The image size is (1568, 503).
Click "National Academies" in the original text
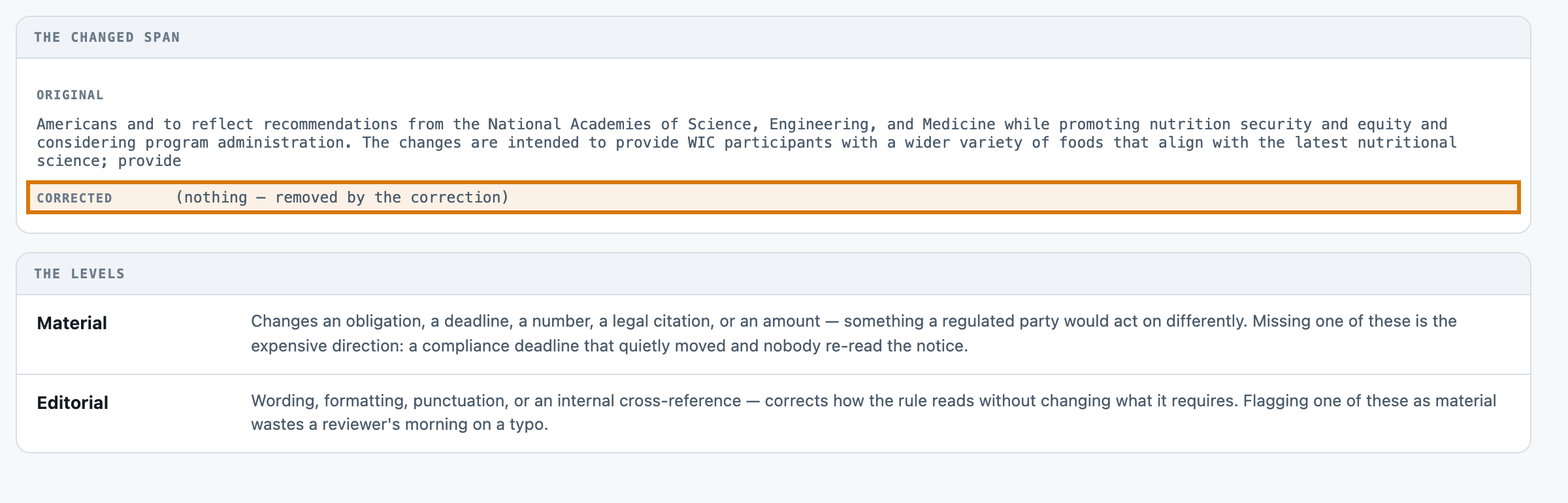click(x=570, y=124)
